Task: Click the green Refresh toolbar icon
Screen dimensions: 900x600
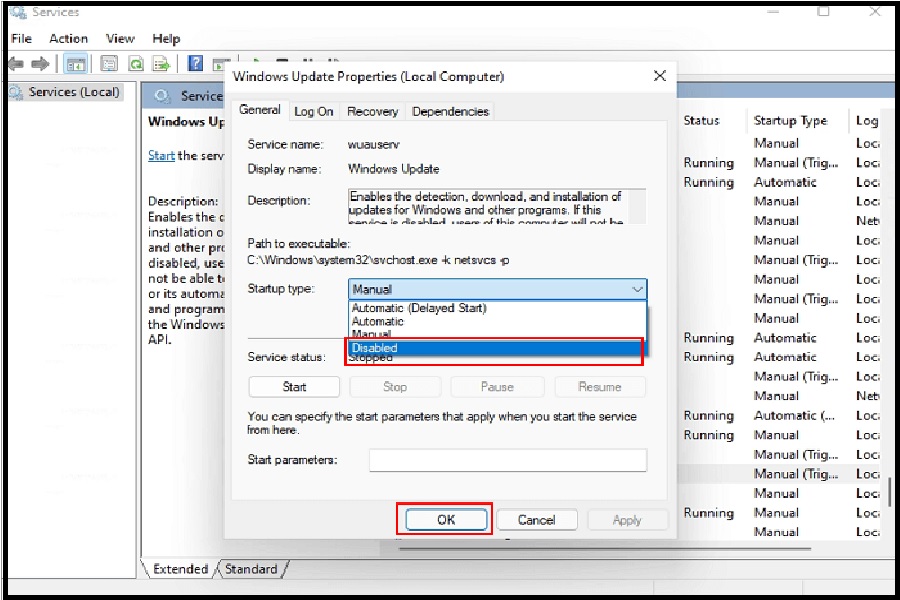Action: 135,64
